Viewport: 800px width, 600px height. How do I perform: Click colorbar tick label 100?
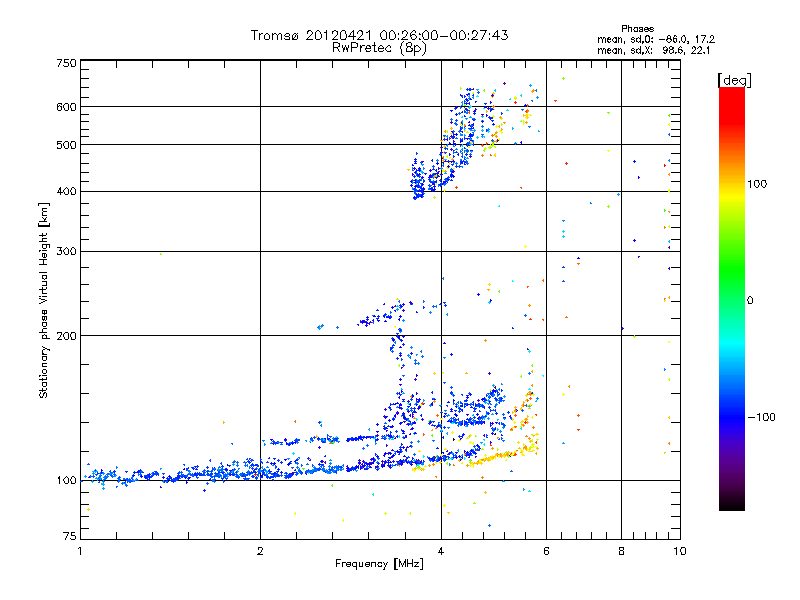coord(757,184)
